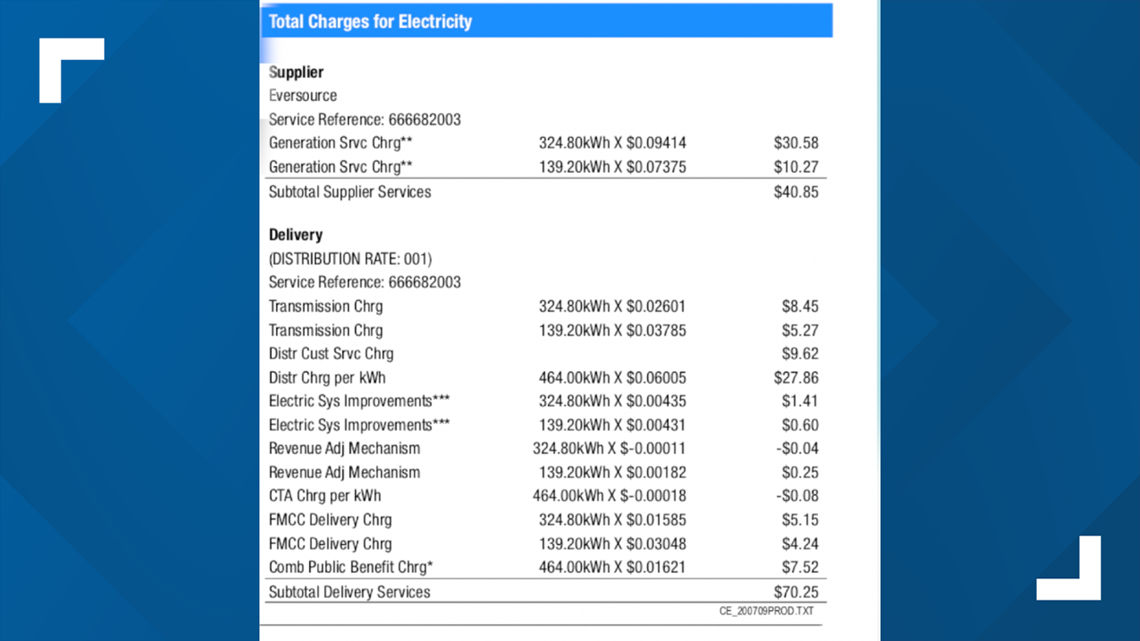Click the white corner bracket graphic top-left

pyautogui.click(x=71, y=70)
